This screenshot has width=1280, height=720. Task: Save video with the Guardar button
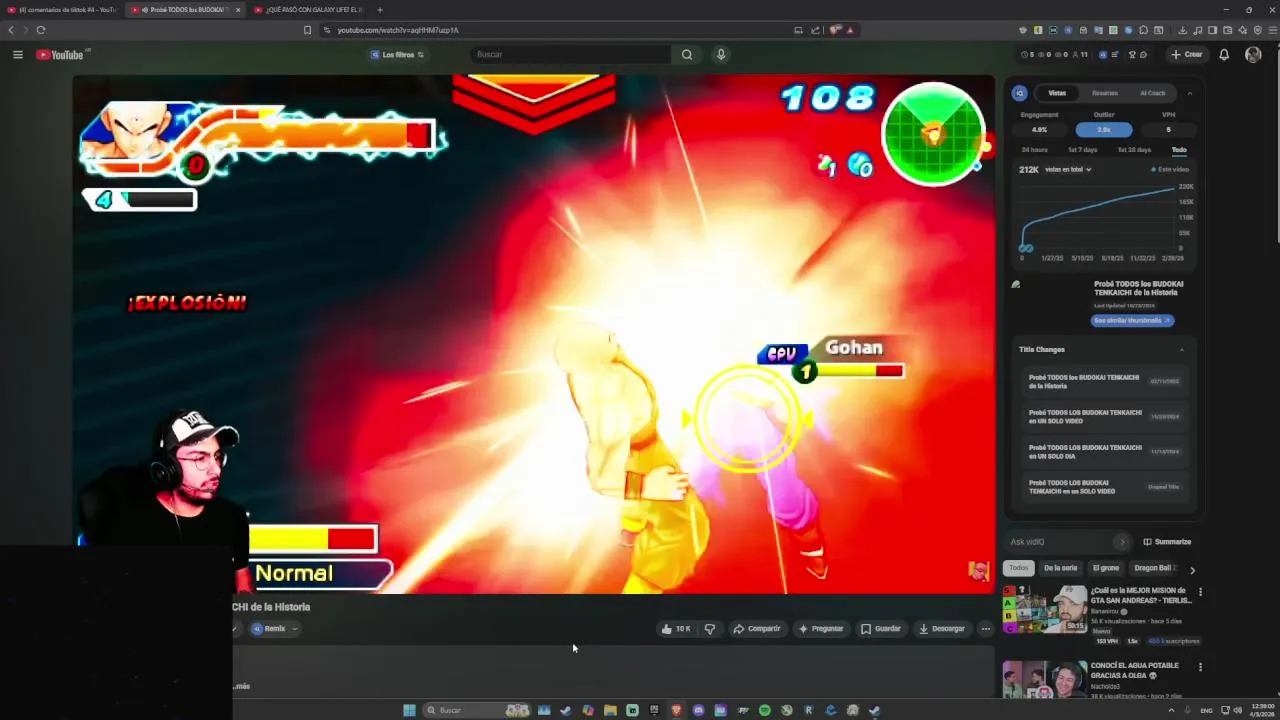pyautogui.click(x=881, y=629)
